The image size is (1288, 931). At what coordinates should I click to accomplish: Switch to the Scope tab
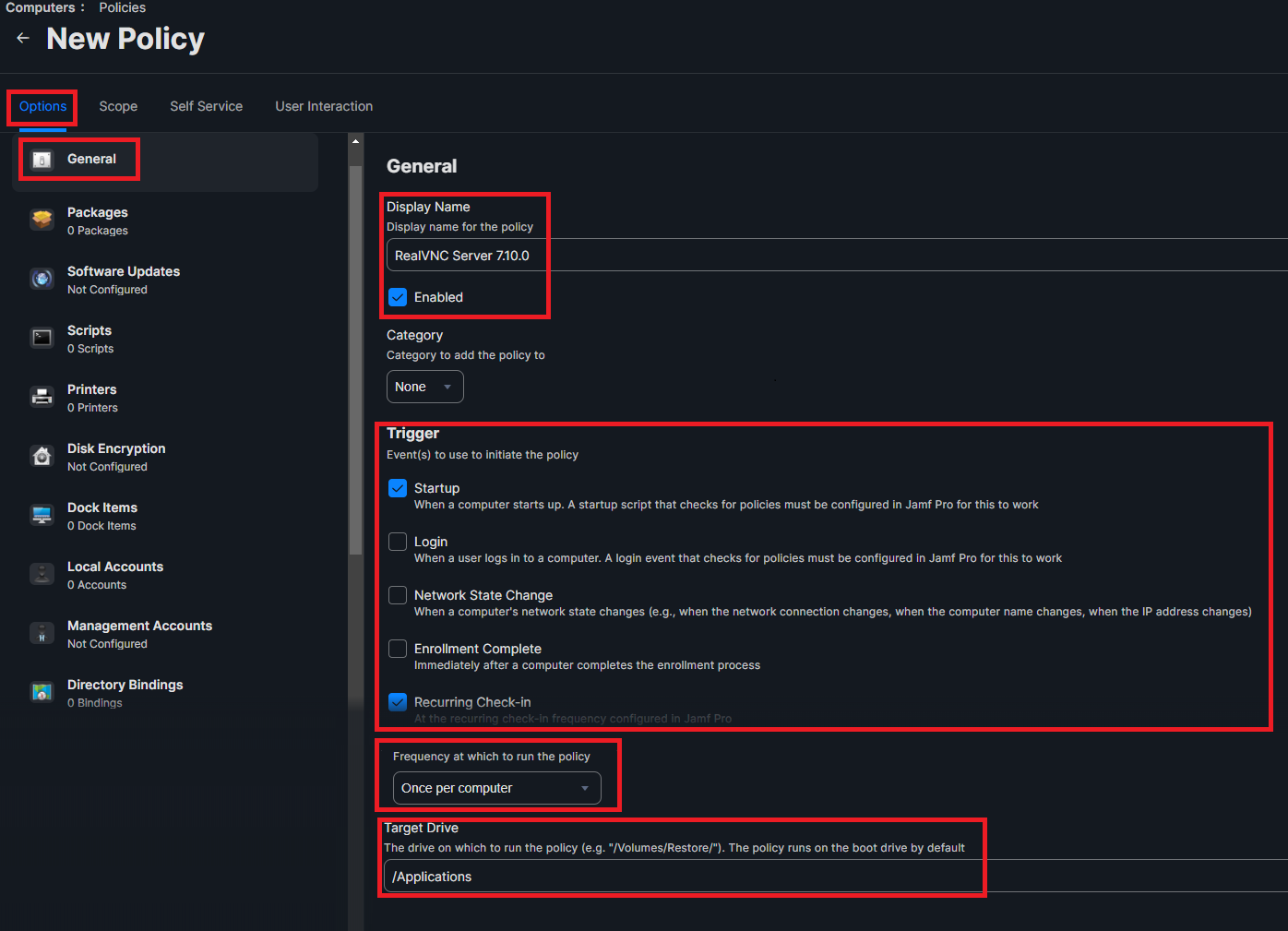118,106
